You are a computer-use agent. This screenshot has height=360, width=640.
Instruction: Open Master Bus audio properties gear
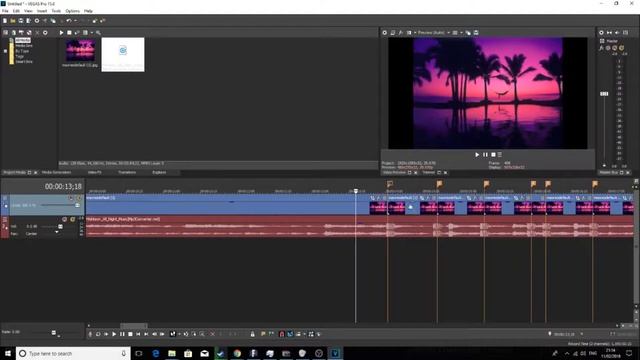601,33
